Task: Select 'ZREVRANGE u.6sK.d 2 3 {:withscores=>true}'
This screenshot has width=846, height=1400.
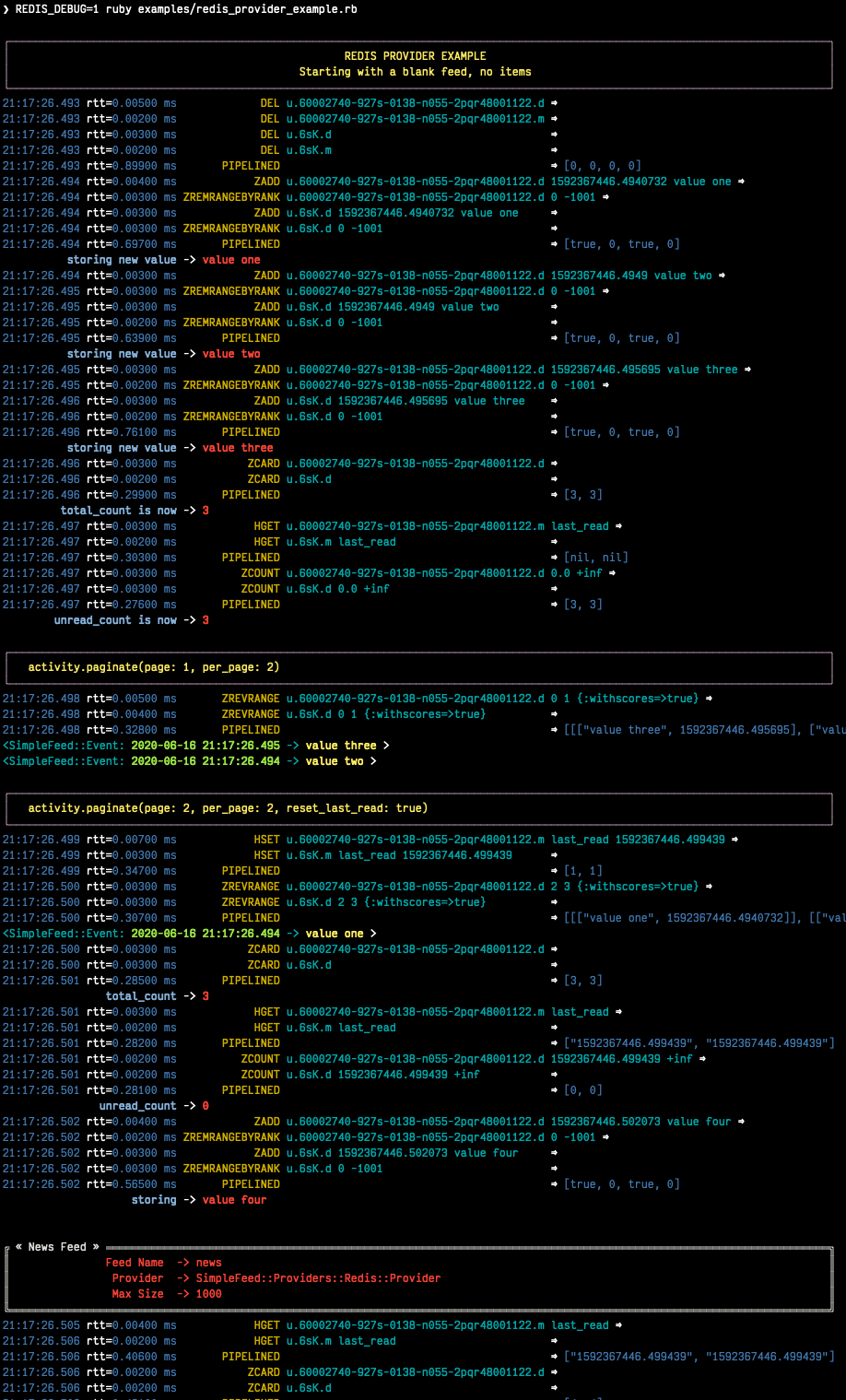Action: click(354, 902)
